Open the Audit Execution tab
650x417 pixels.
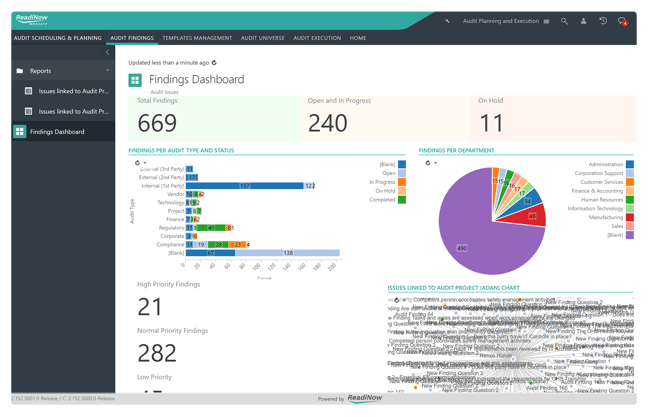tap(317, 38)
